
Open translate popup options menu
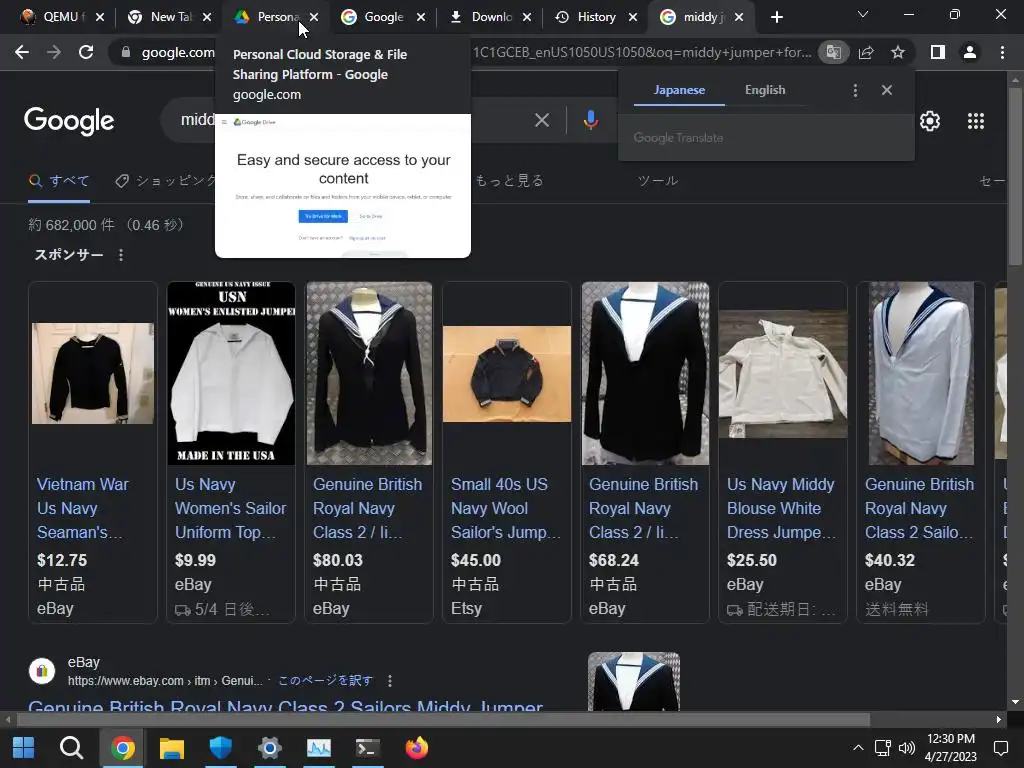click(x=856, y=90)
